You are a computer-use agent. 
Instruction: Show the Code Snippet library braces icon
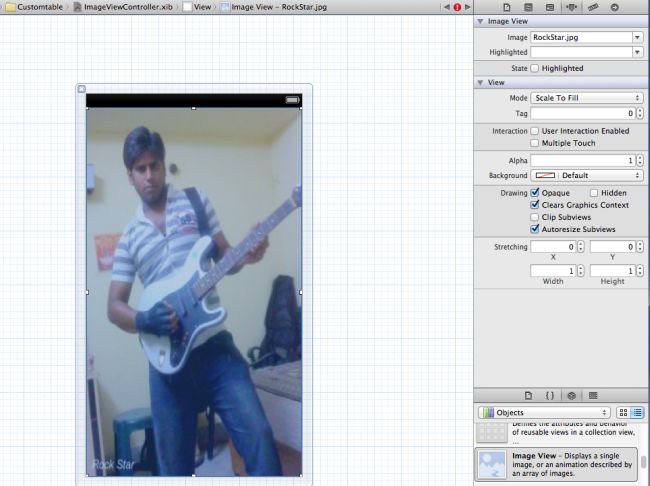coord(550,396)
